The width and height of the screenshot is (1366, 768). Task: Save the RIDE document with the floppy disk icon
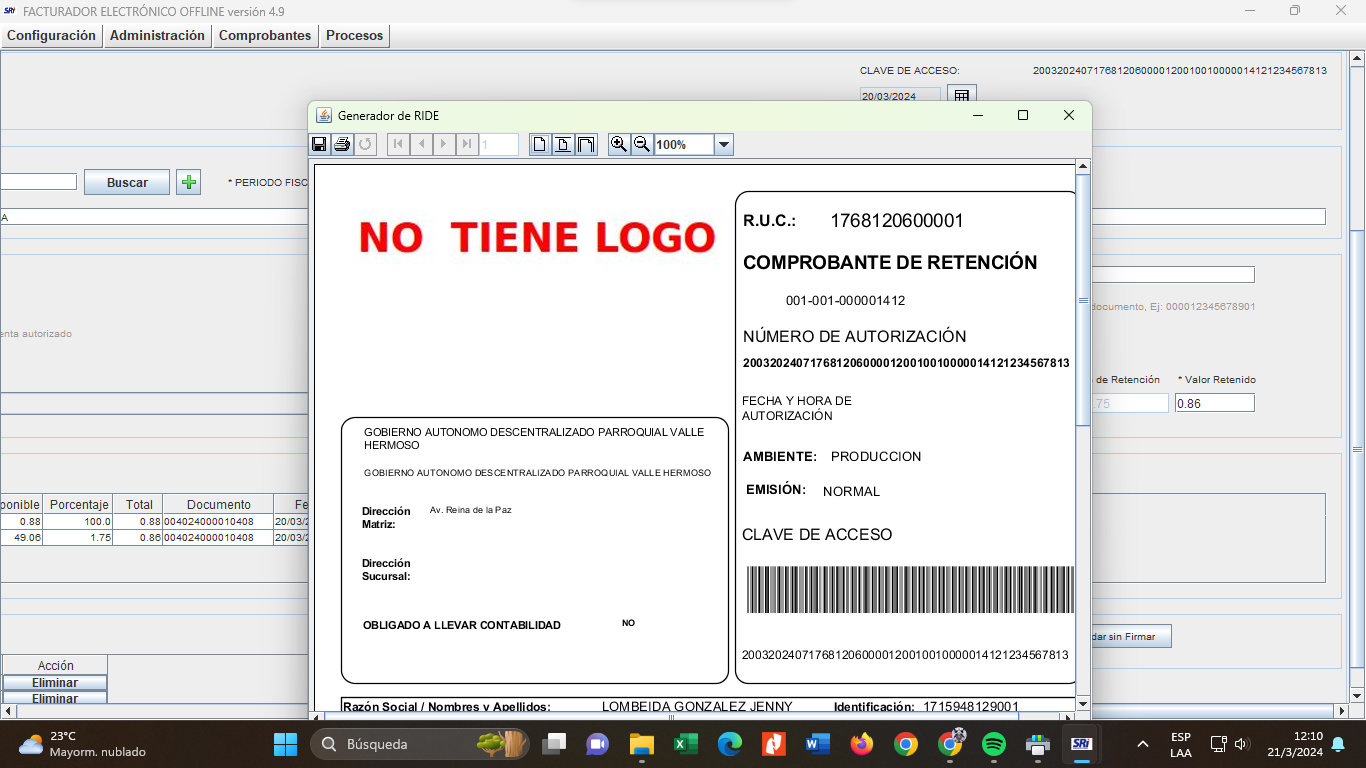319,145
